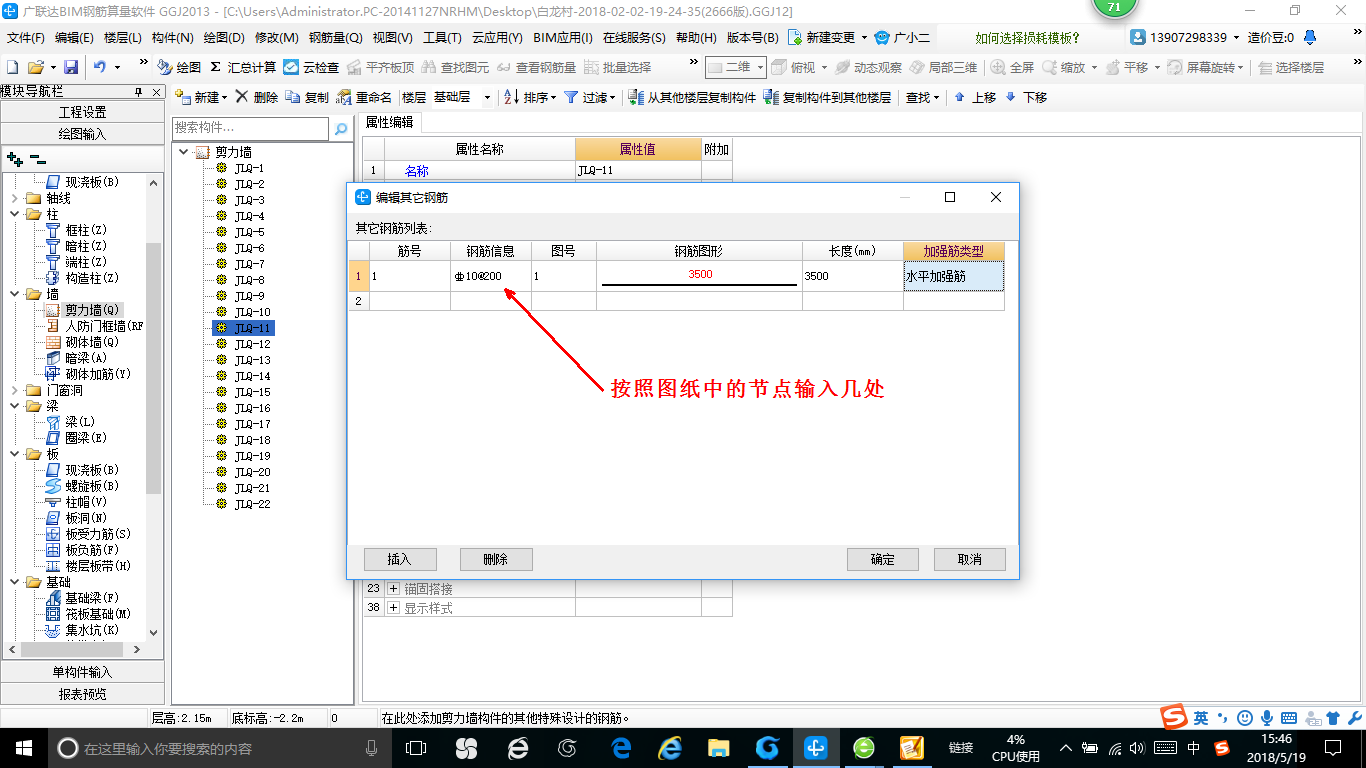Click the ⌽10@200 rebar info cell
The height and width of the screenshot is (768, 1366).
[490, 276]
